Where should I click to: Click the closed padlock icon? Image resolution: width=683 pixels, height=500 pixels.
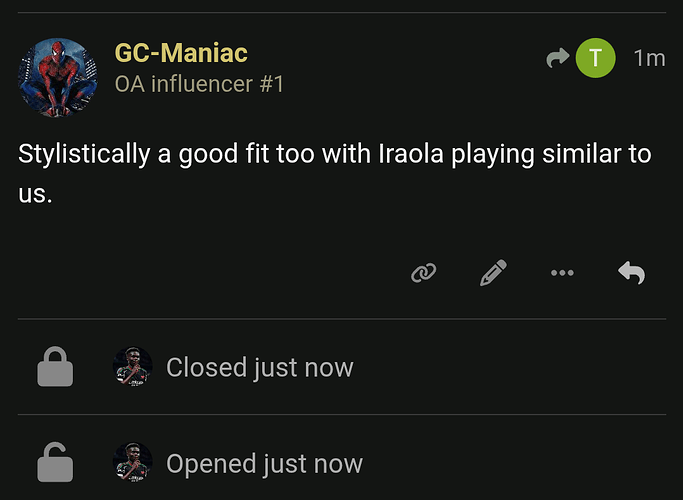click(55, 367)
